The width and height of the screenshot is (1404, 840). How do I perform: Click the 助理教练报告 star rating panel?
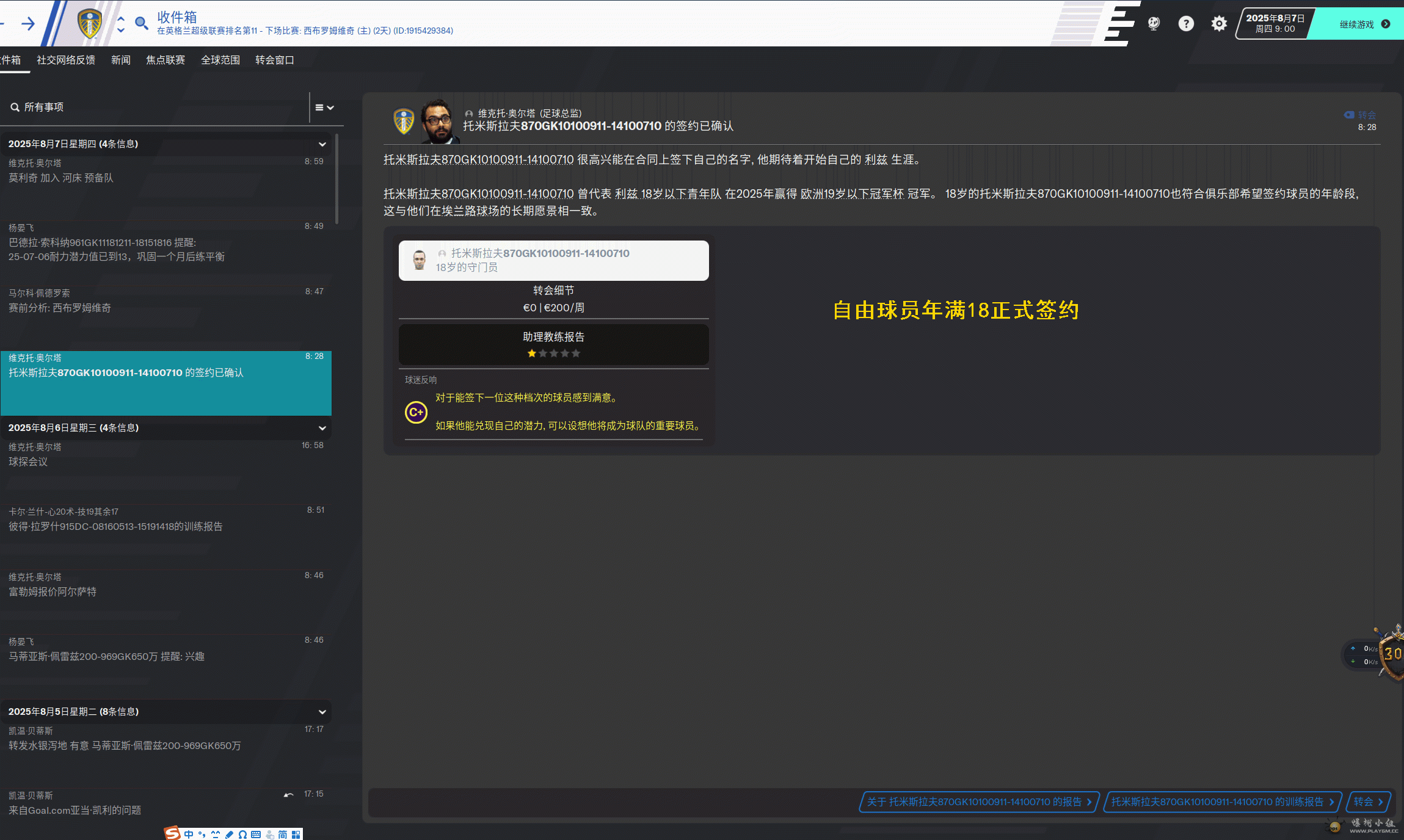coord(553,345)
